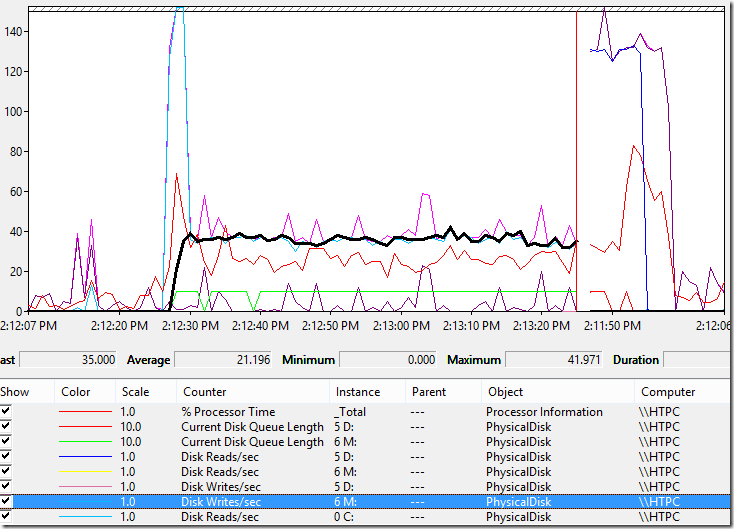This screenshot has width=734, height=529.
Task: Click the Processor Information object cell
Action: (x=544, y=411)
